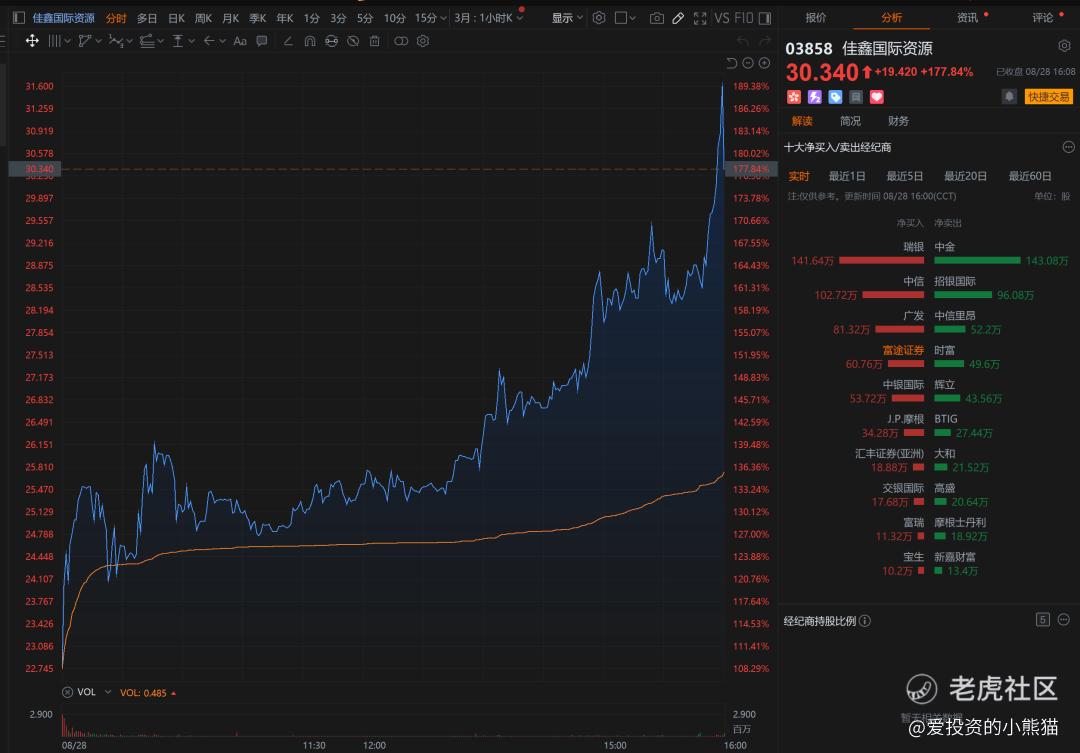The height and width of the screenshot is (753, 1080).
Task: Zoom in chart with plus icon
Action: (x=765, y=63)
